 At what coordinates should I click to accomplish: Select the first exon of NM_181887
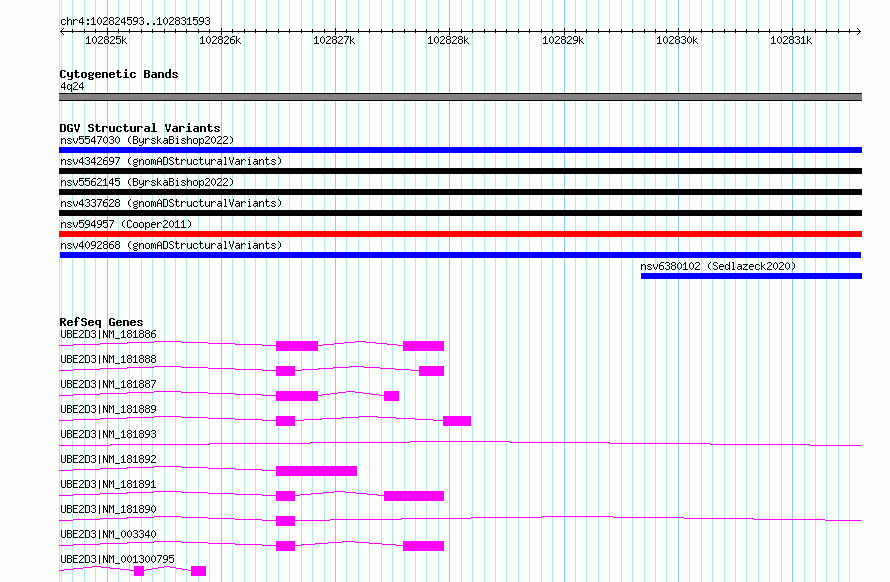point(297,396)
